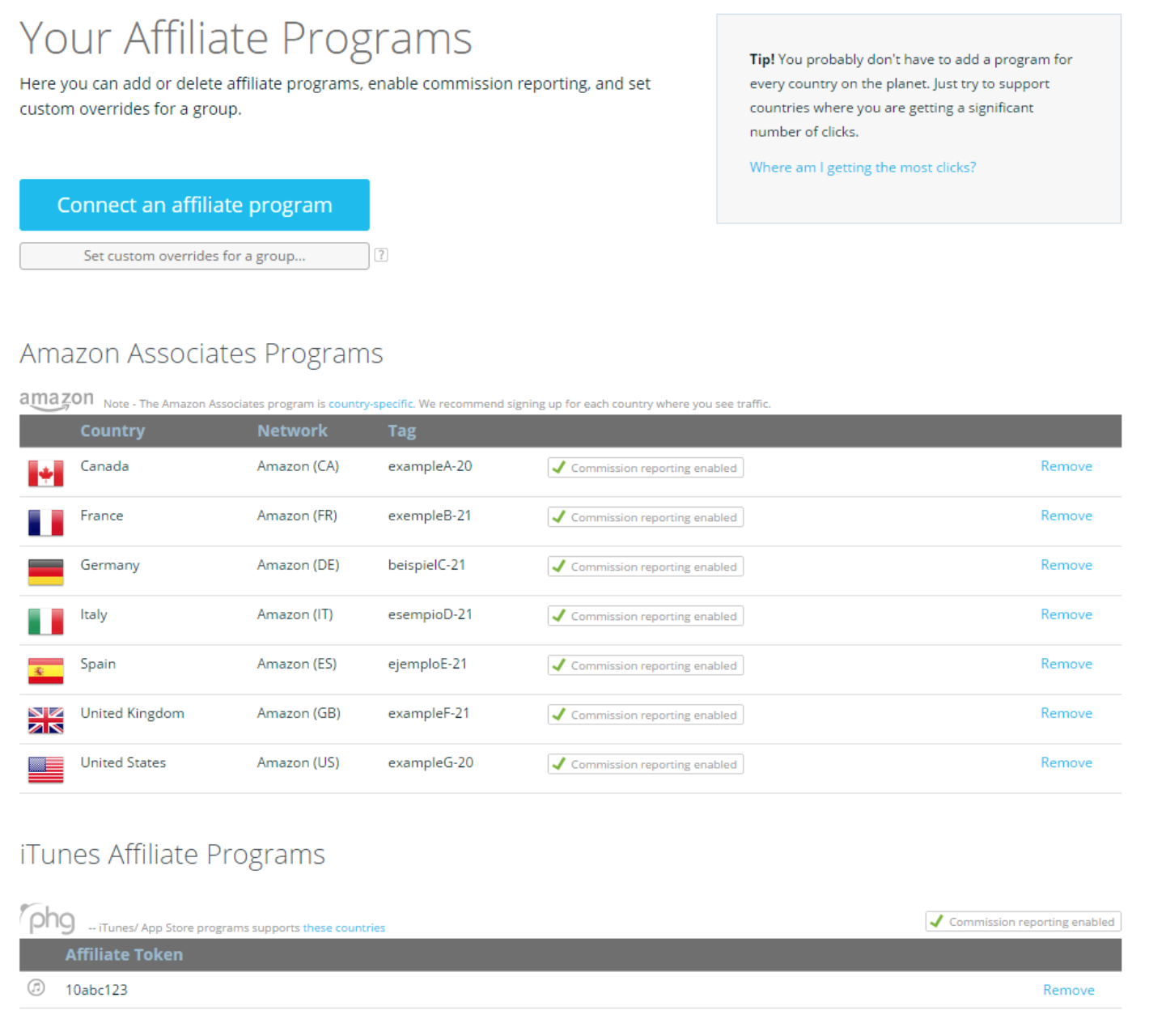Click the Tag column header
Image resolution: width=1149 pixels, height=1036 pixels.
coord(401,431)
